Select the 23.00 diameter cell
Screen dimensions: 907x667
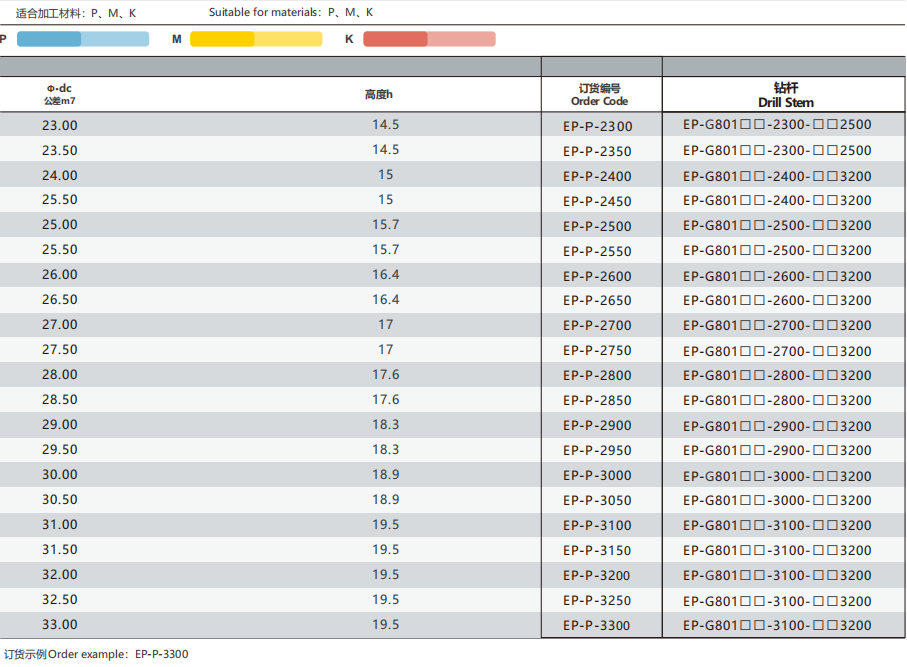[x=59, y=125]
